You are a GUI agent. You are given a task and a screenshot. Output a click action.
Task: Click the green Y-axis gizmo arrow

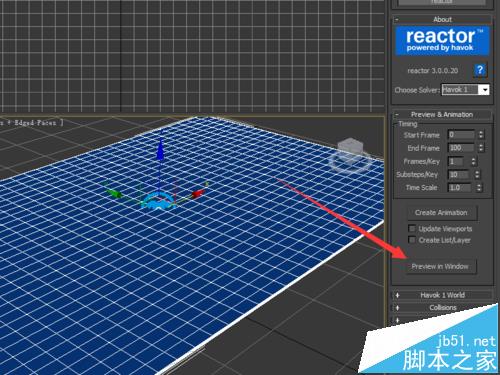pos(114,193)
